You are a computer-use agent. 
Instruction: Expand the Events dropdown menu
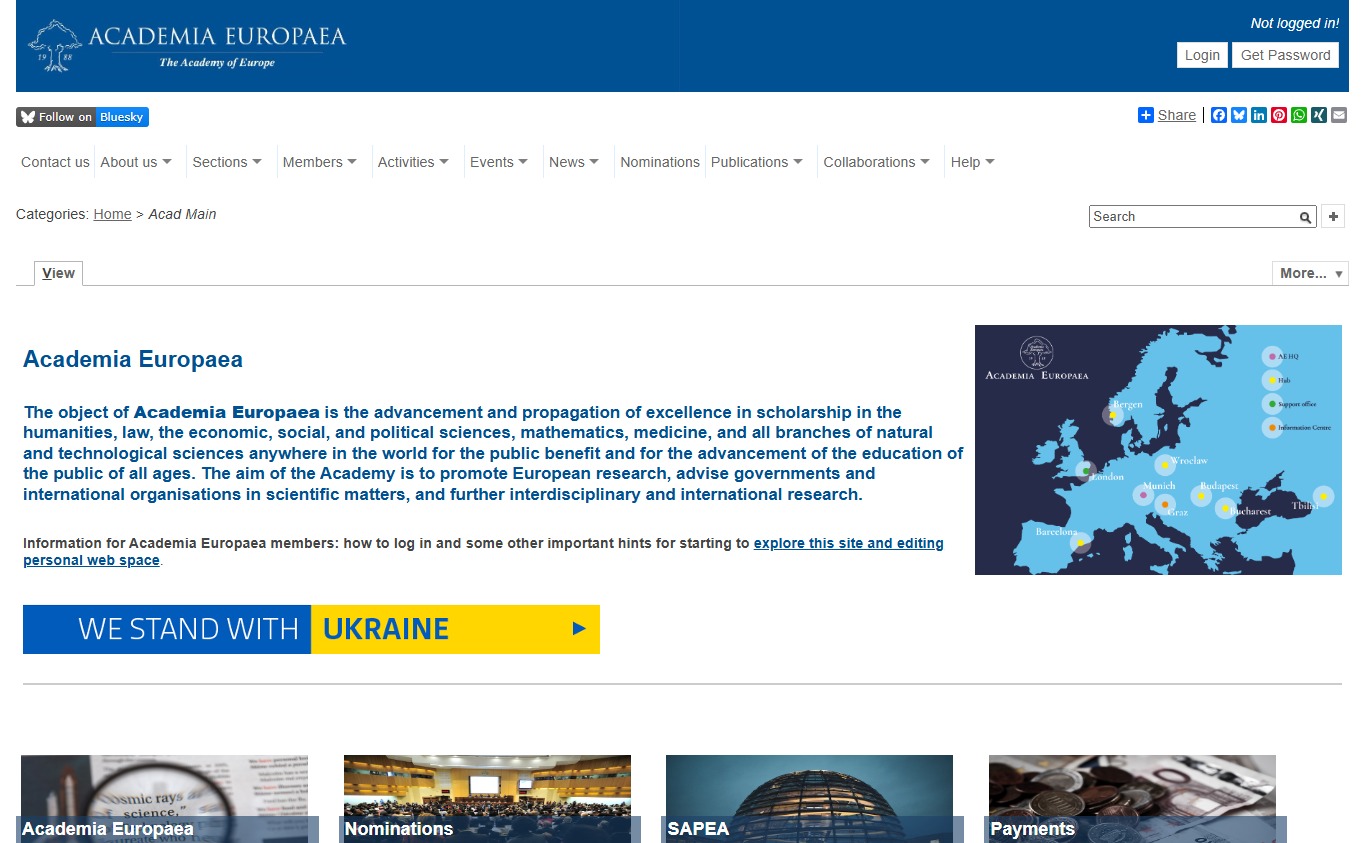pyautogui.click(x=499, y=162)
